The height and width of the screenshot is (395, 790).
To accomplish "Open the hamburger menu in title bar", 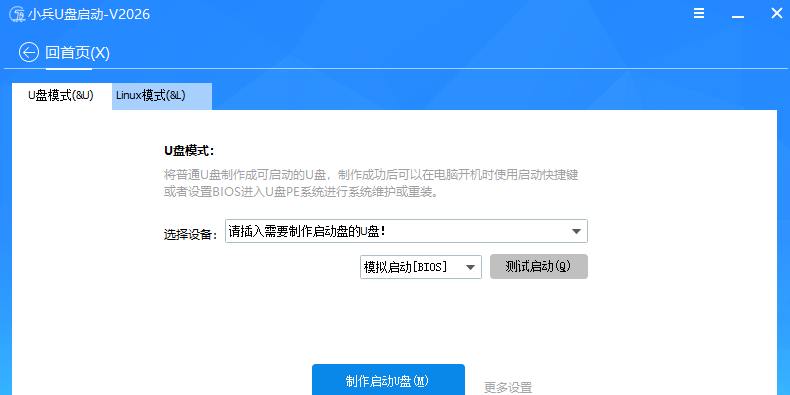I will 699,14.
